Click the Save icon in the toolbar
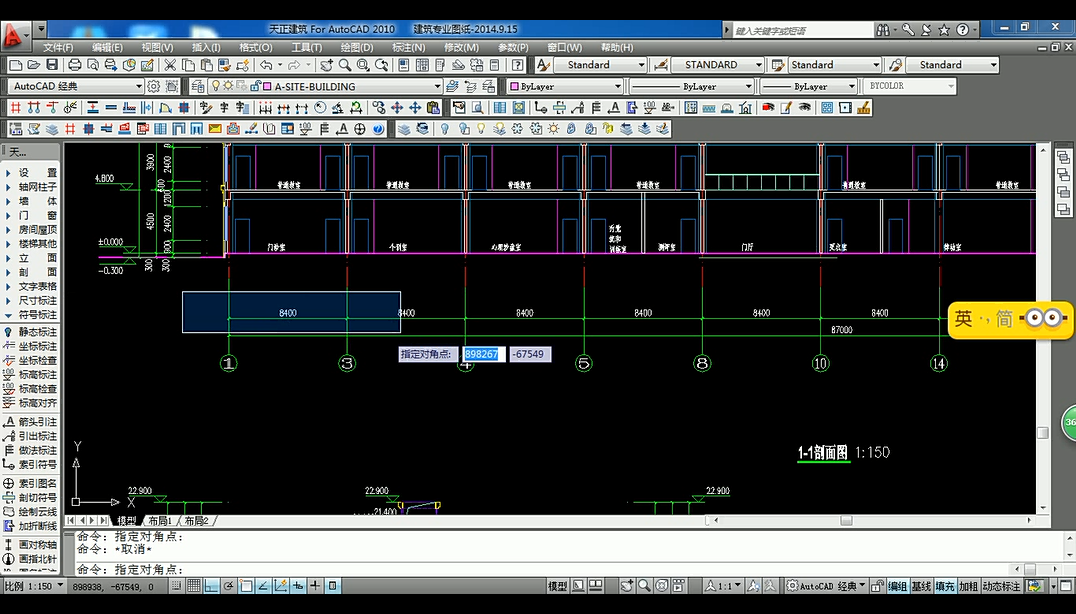 [53, 65]
